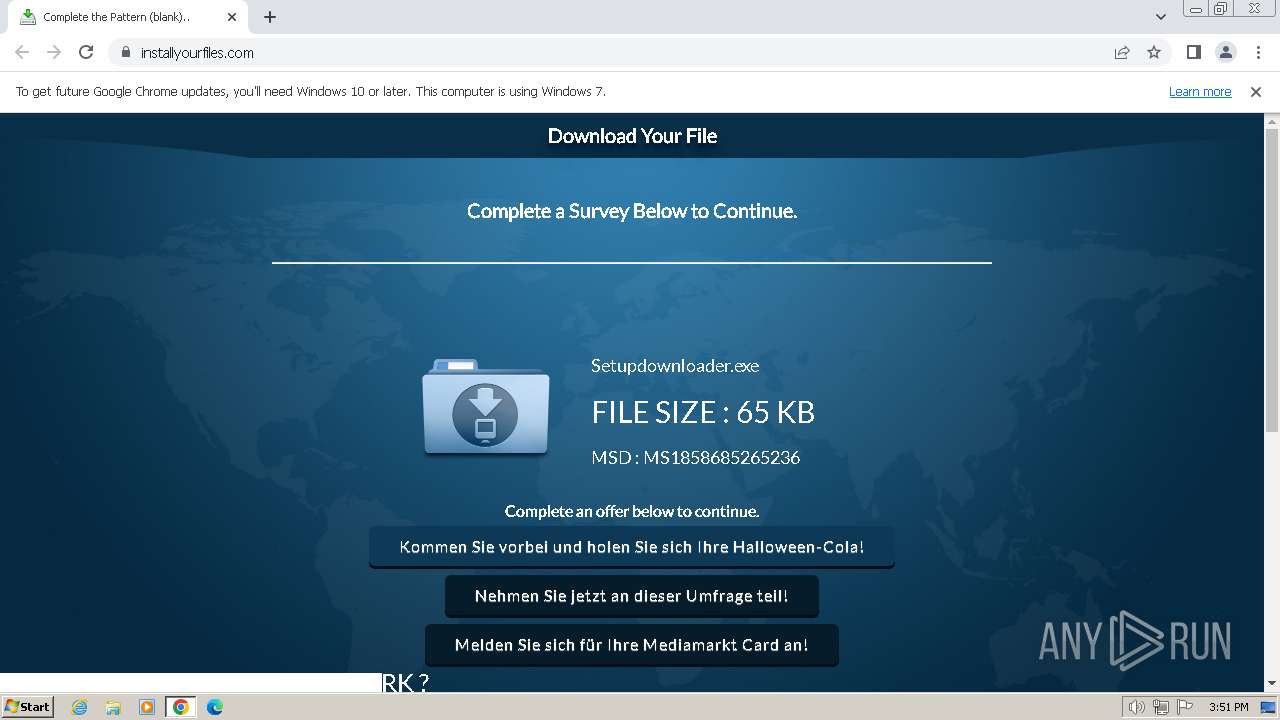Click the page scrollbar down arrow
This screenshot has width=1280, height=720.
tap(1272, 684)
